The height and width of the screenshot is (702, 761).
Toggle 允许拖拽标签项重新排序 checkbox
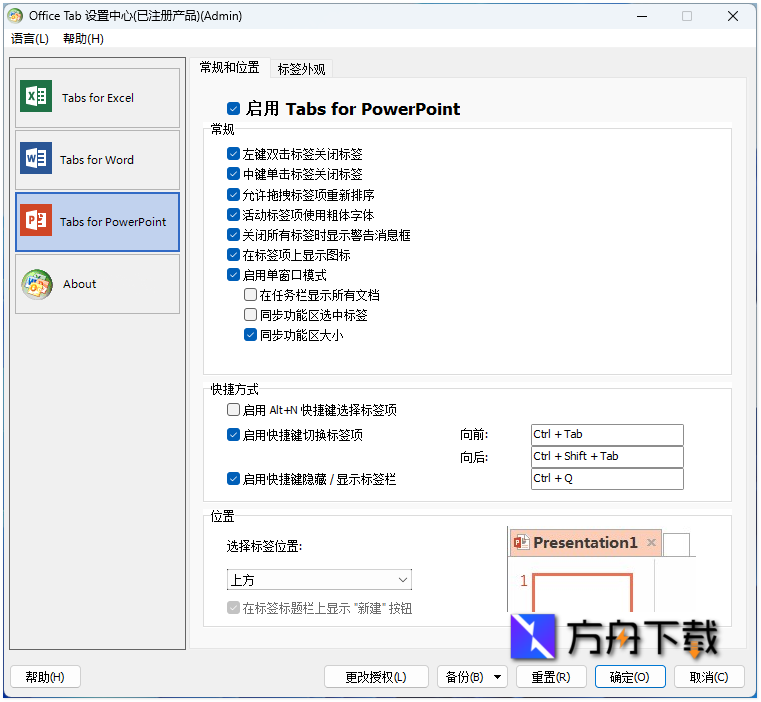(x=233, y=195)
